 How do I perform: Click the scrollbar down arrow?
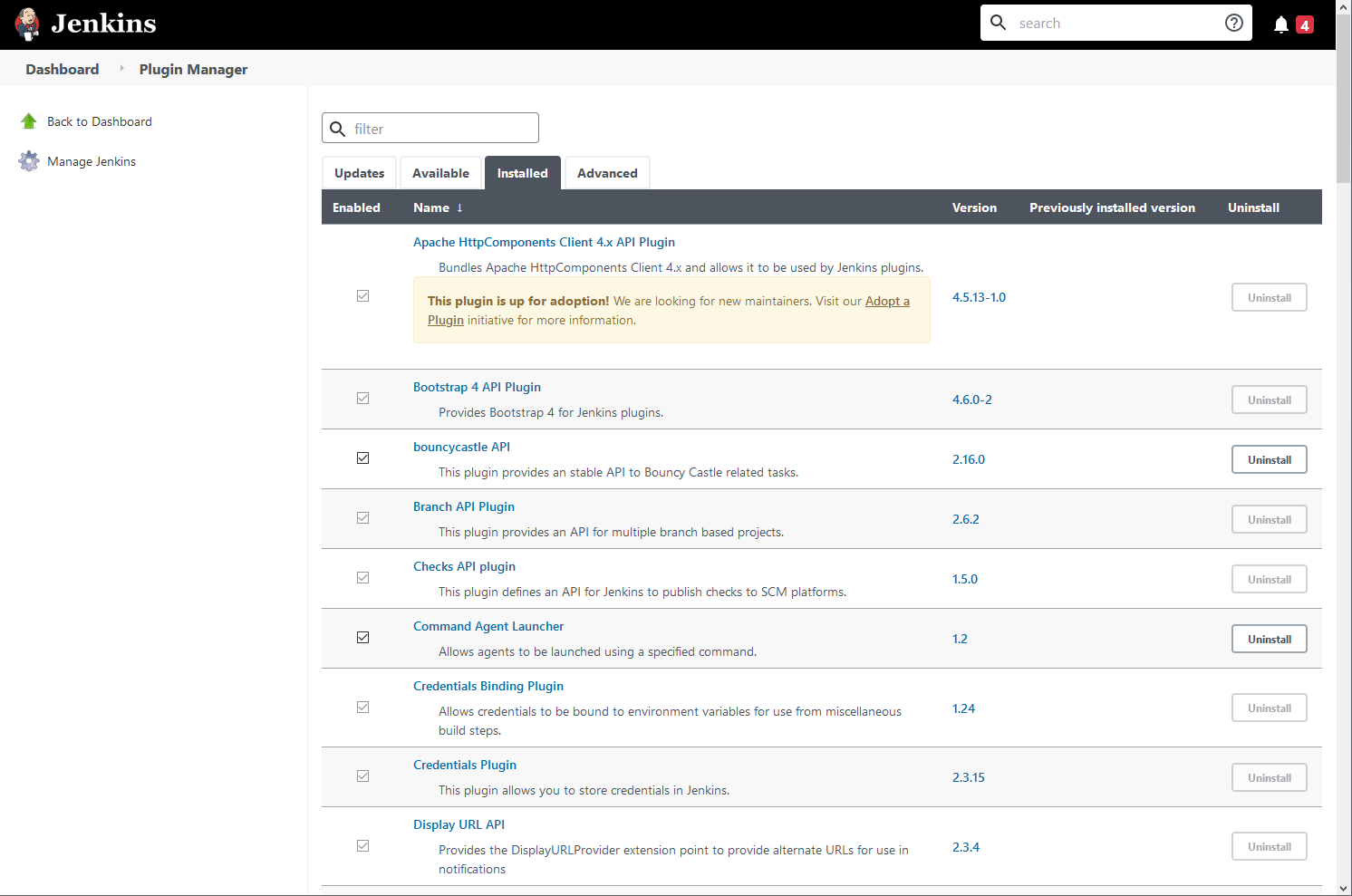[x=1344, y=889]
